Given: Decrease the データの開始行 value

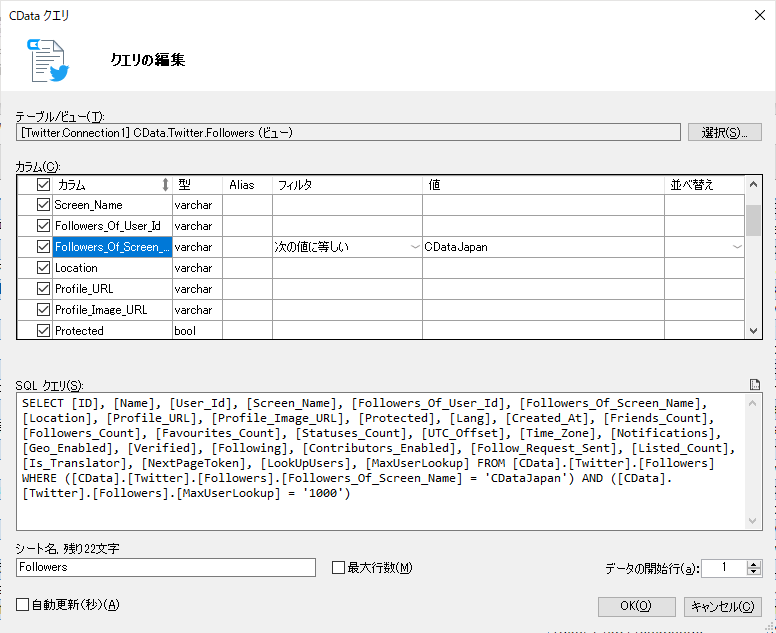Looking at the screenshot, I should (x=754, y=572).
